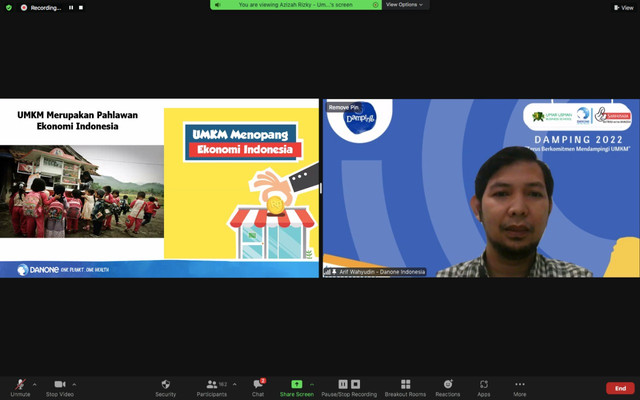Unmute the microphone
Viewport: 640px width, 400px height.
point(20,388)
